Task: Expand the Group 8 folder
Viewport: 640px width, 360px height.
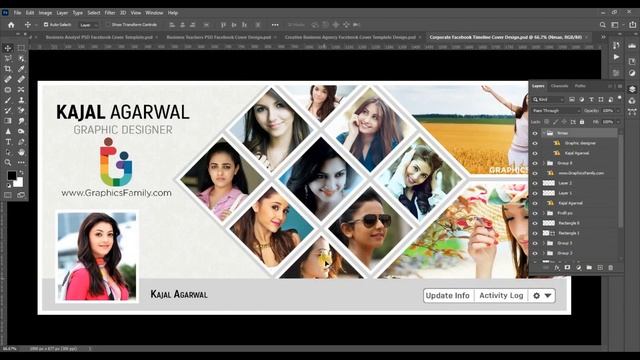Action: [544, 163]
